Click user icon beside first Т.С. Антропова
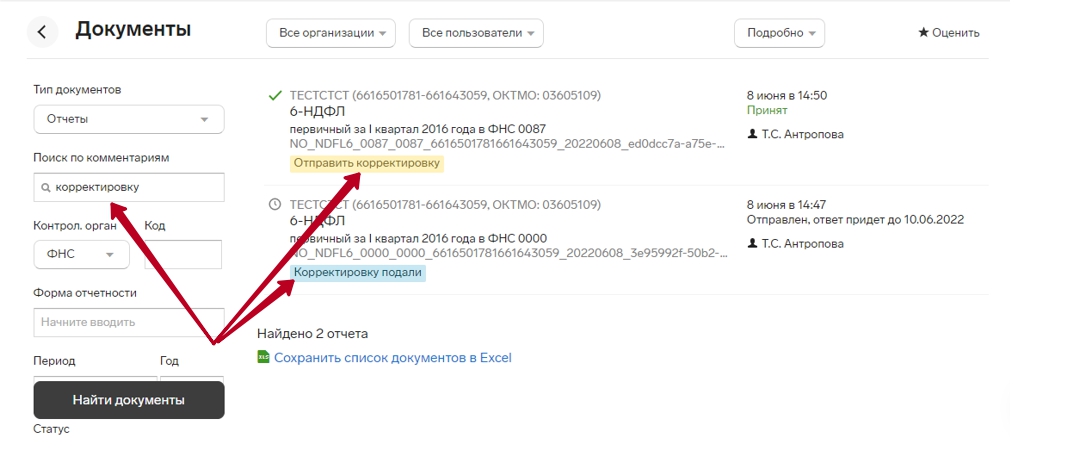The image size is (1068, 458). point(752,134)
